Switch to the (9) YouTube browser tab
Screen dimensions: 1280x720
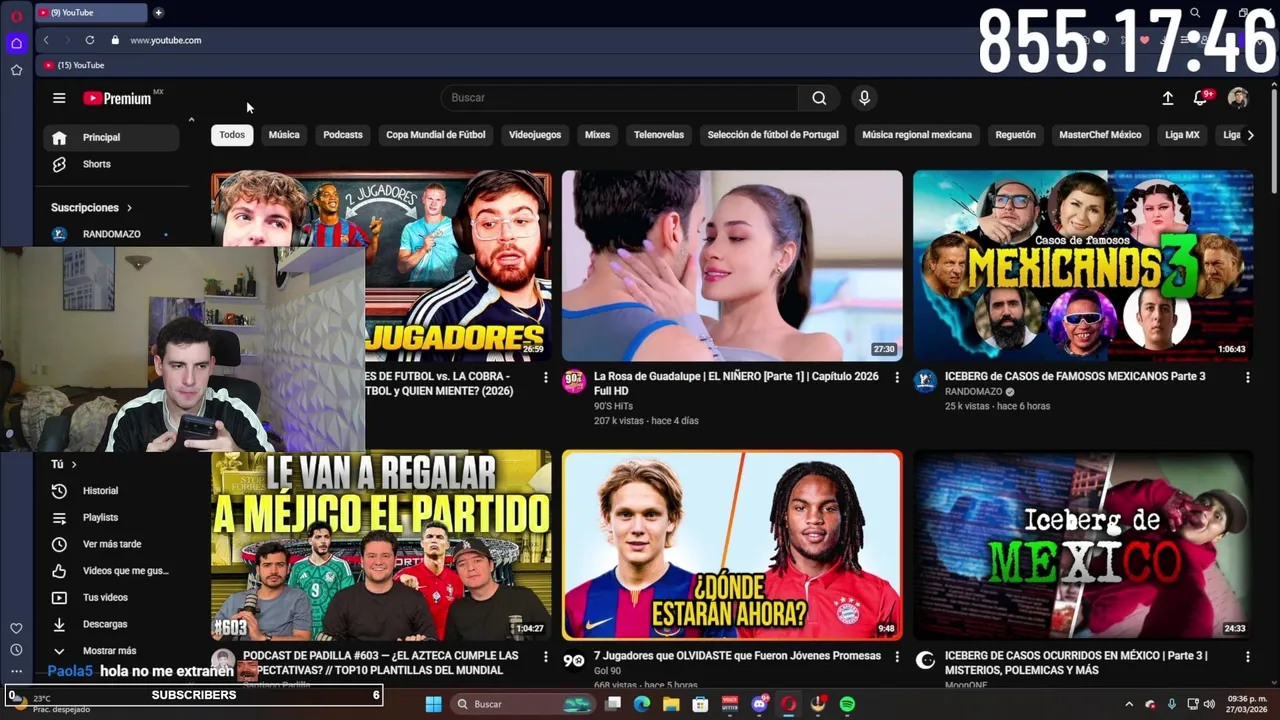[x=90, y=13]
